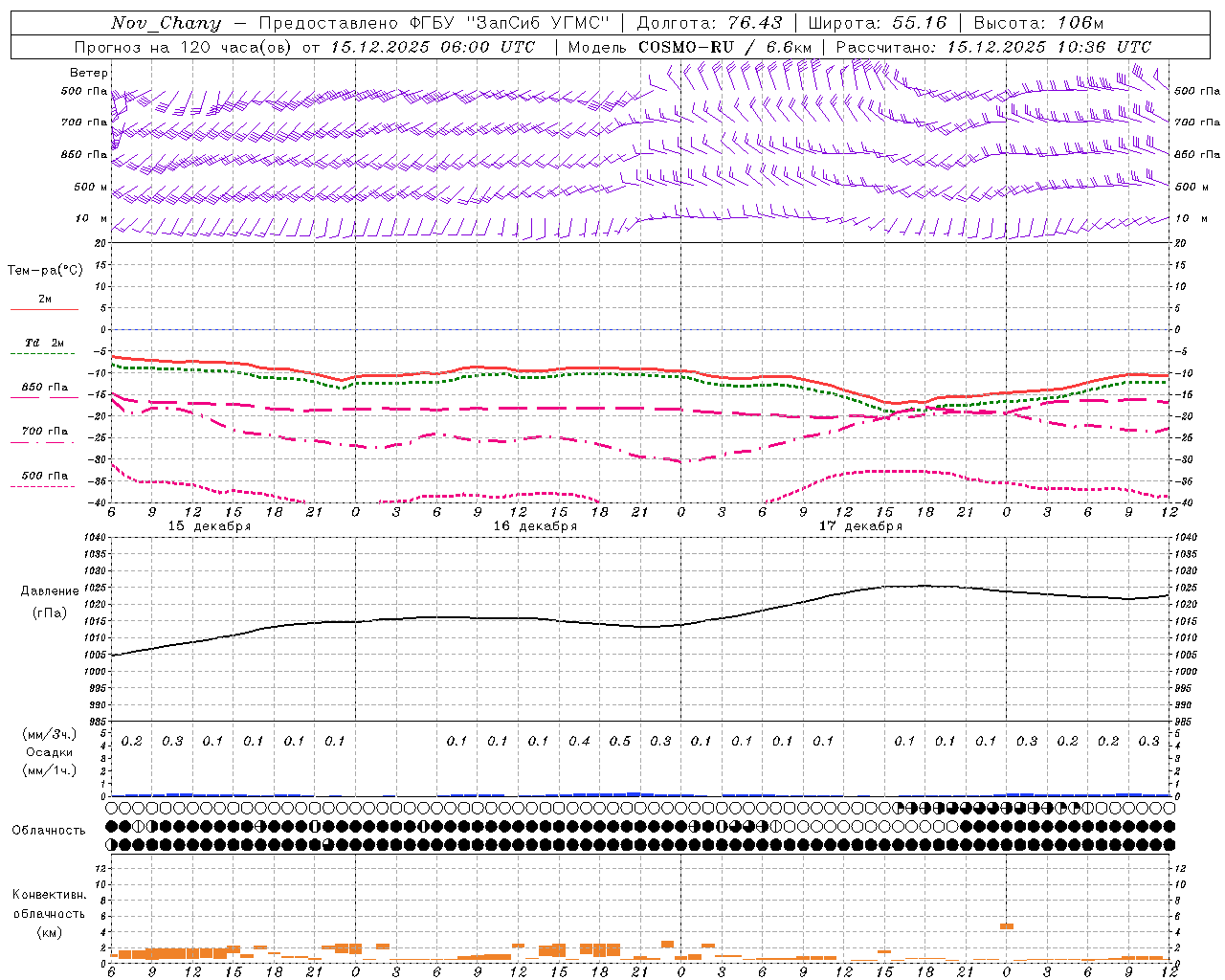
Task: Click the 'Тем-ра(°C)' panel label
Action: [x=45, y=271]
